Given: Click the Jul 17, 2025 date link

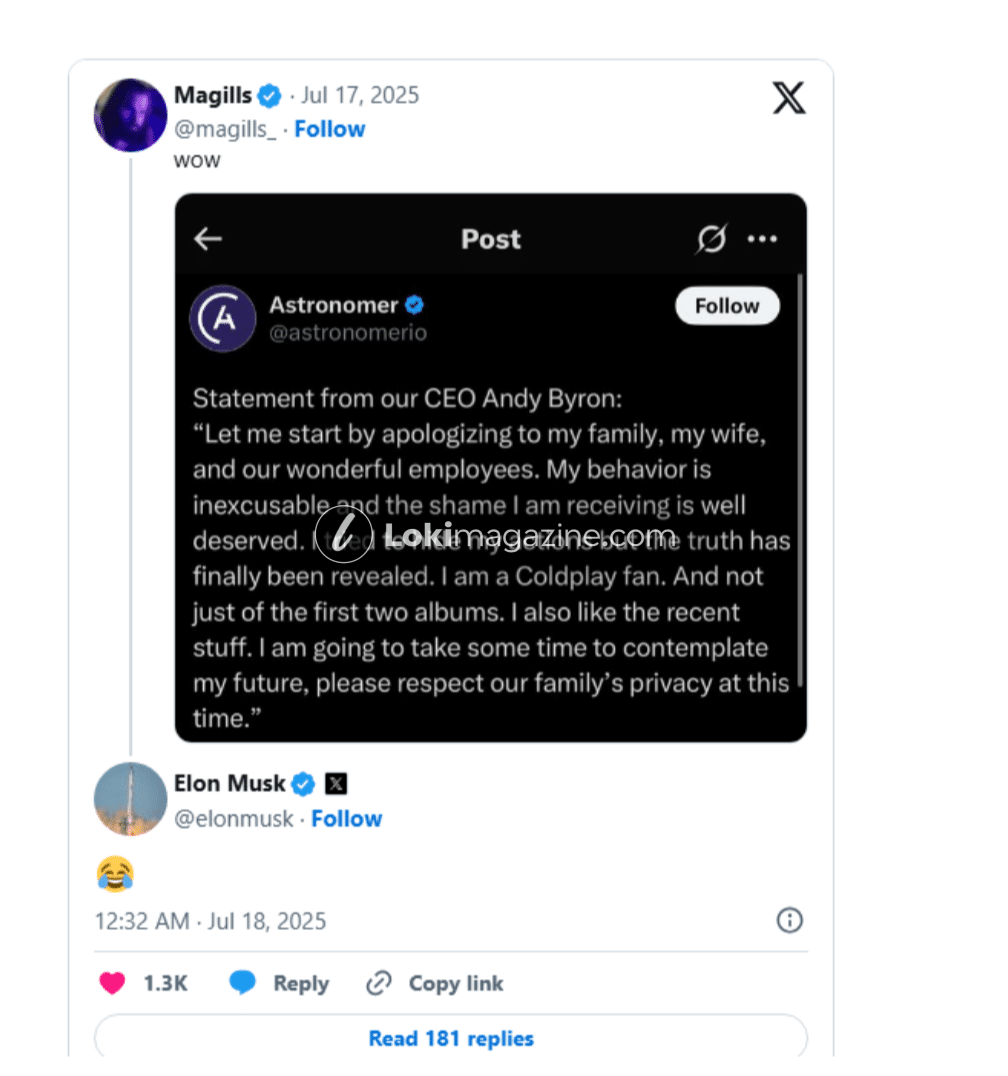Looking at the screenshot, I should tap(360, 96).
